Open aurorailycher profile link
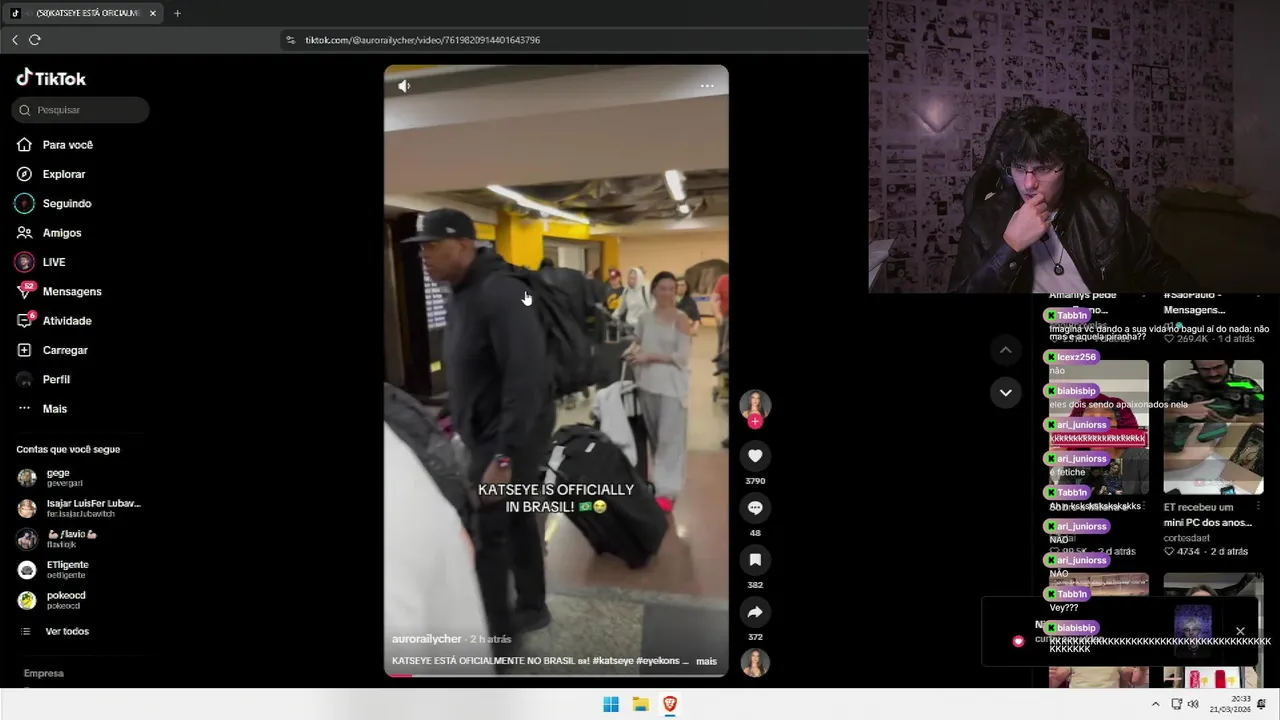This screenshot has width=1280, height=720. [x=427, y=639]
